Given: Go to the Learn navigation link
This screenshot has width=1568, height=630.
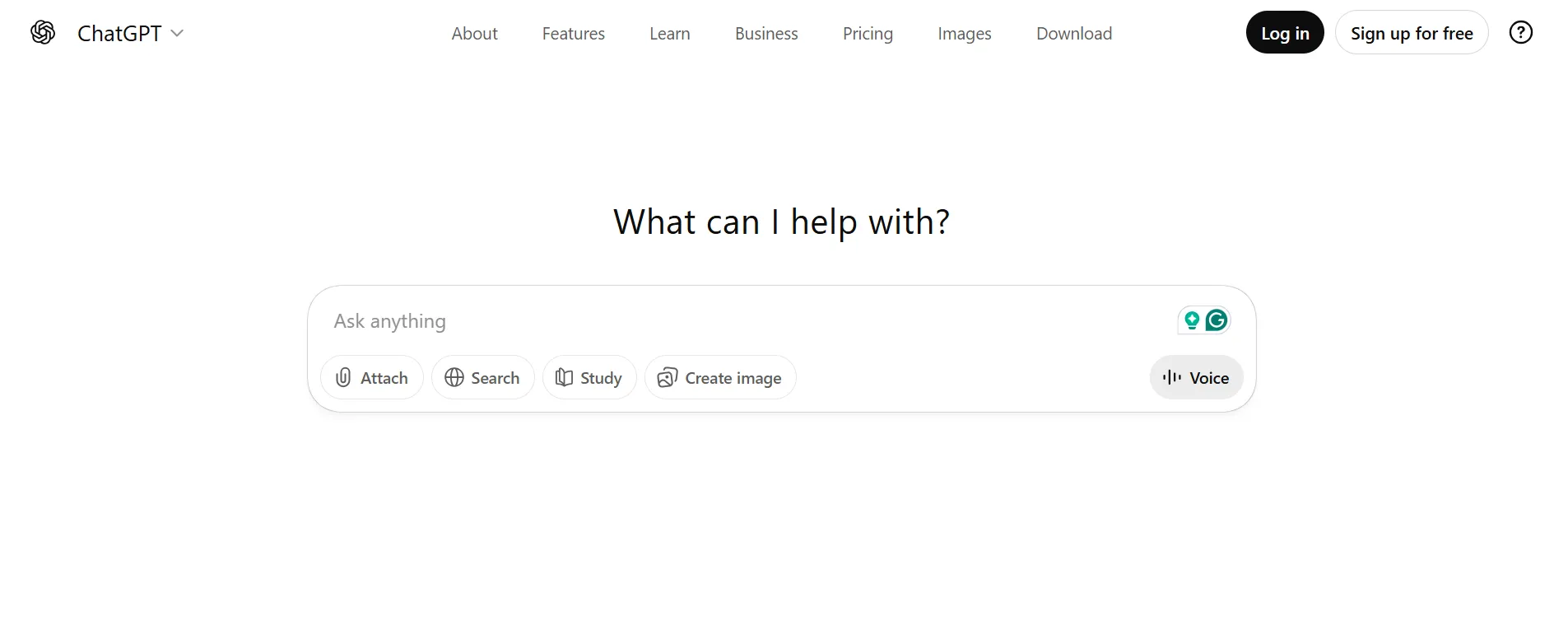Looking at the screenshot, I should [669, 34].
